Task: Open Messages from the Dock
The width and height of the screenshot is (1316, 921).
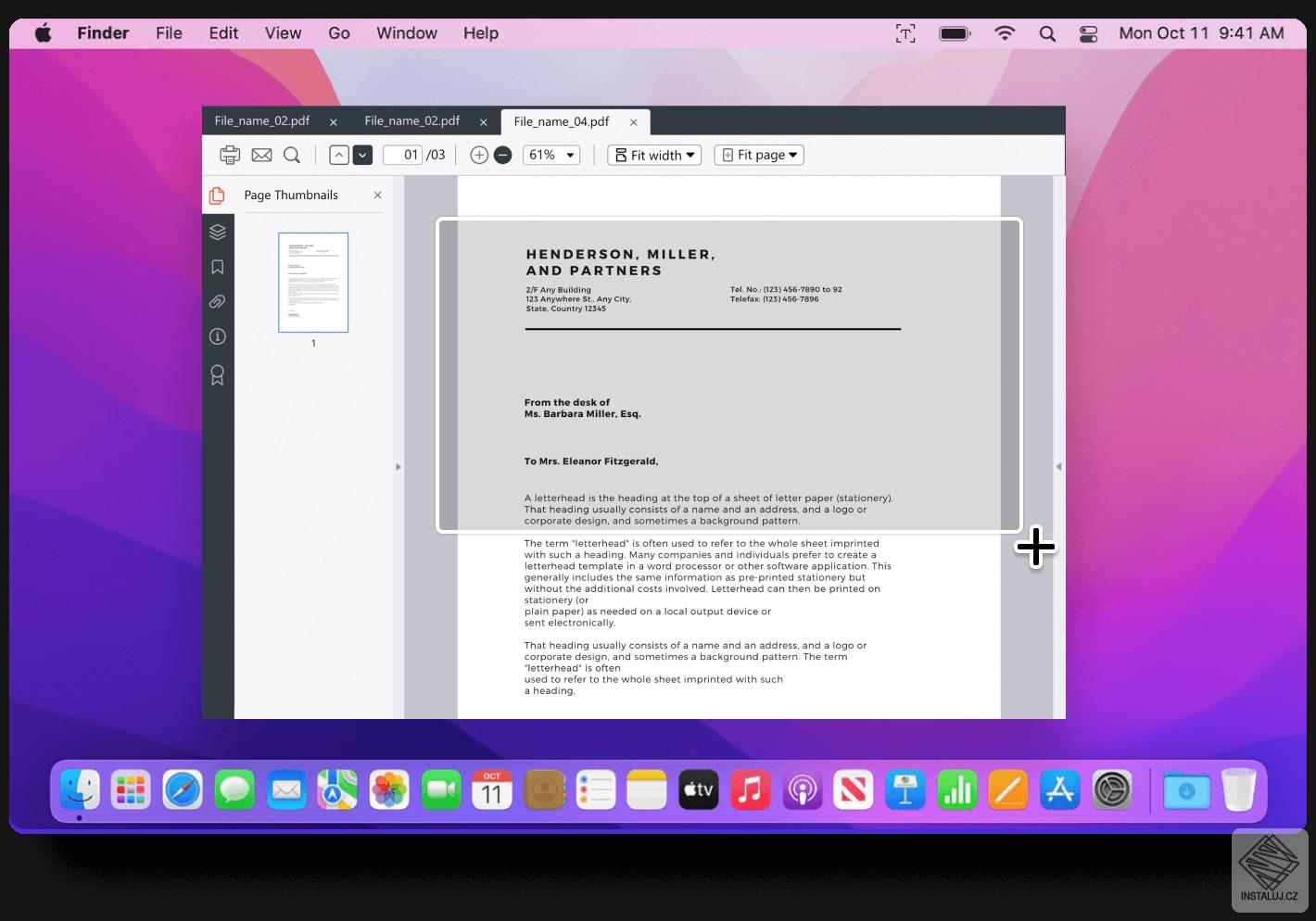Action: click(x=234, y=790)
